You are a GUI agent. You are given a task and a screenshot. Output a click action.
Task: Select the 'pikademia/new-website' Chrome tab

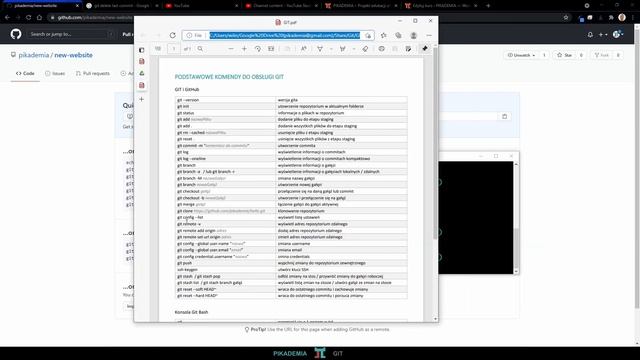[42, 6]
